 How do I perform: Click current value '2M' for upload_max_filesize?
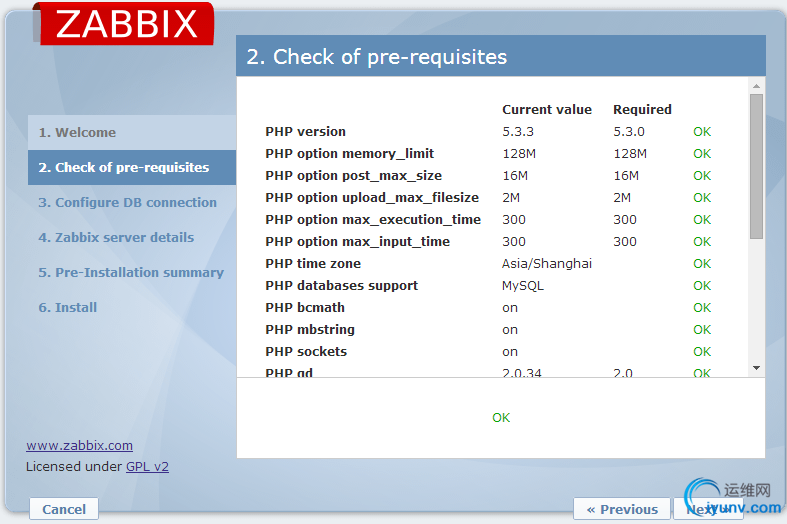[511, 198]
